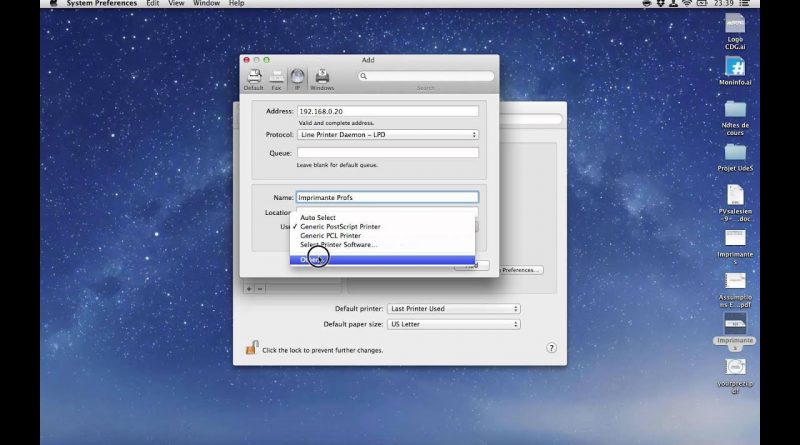This screenshot has width=800, height=445.
Task: Click the Preferences... button in the back window
Action: click(x=520, y=270)
